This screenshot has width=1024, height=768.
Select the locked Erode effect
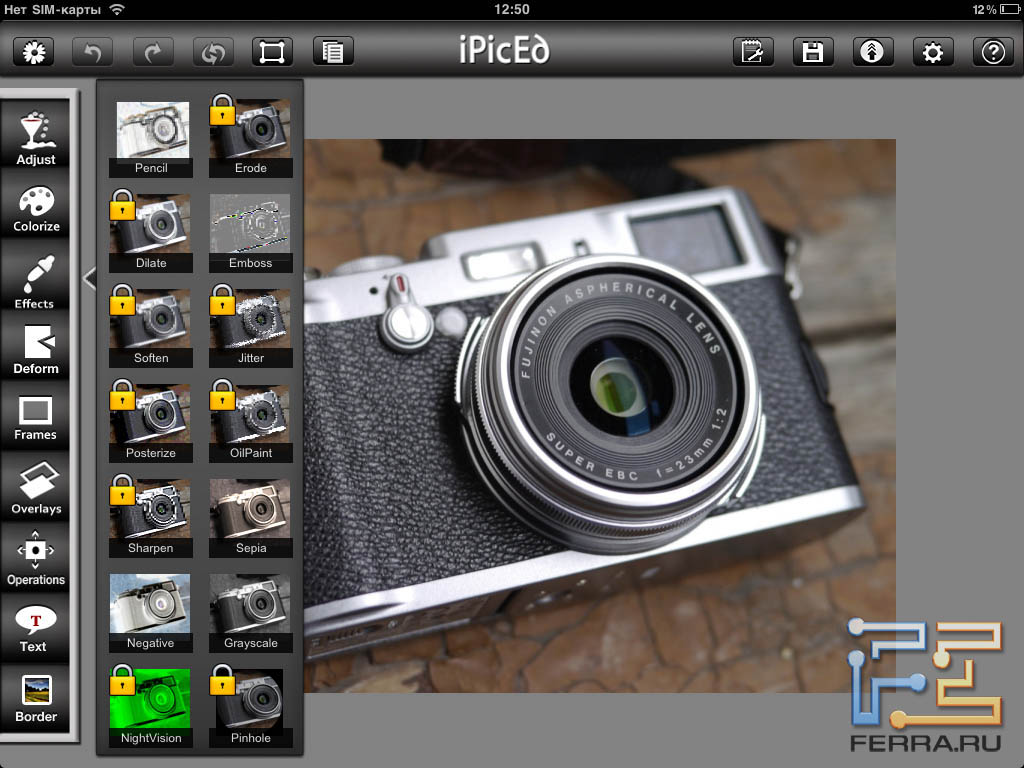pyautogui.click(x=251, y=138)
